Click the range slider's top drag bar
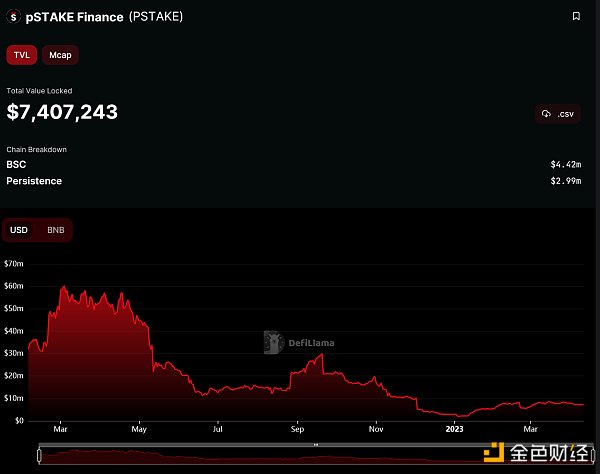Screen dimensions: 600x474 click(x=316, y=445)
